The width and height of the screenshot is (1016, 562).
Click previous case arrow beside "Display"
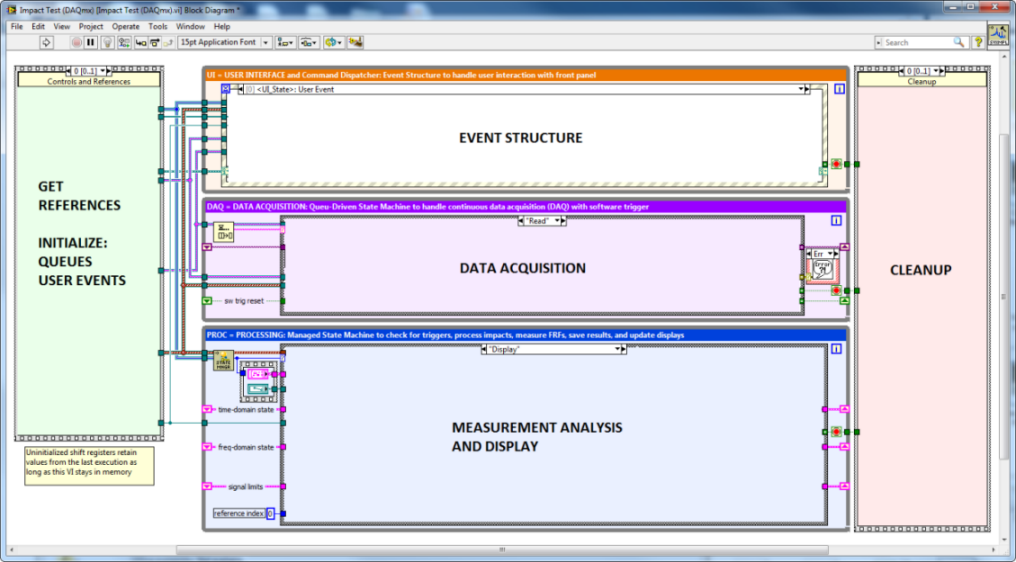point(484,349)
